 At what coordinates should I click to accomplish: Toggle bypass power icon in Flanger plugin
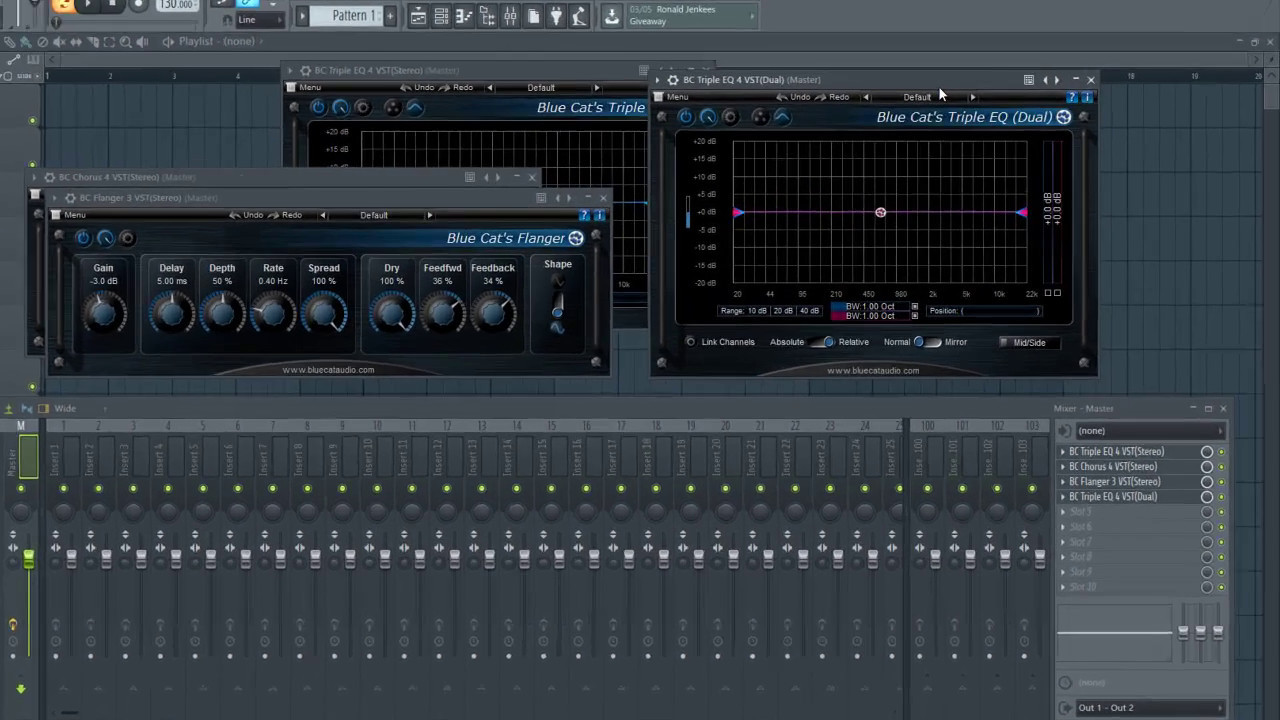83,238
